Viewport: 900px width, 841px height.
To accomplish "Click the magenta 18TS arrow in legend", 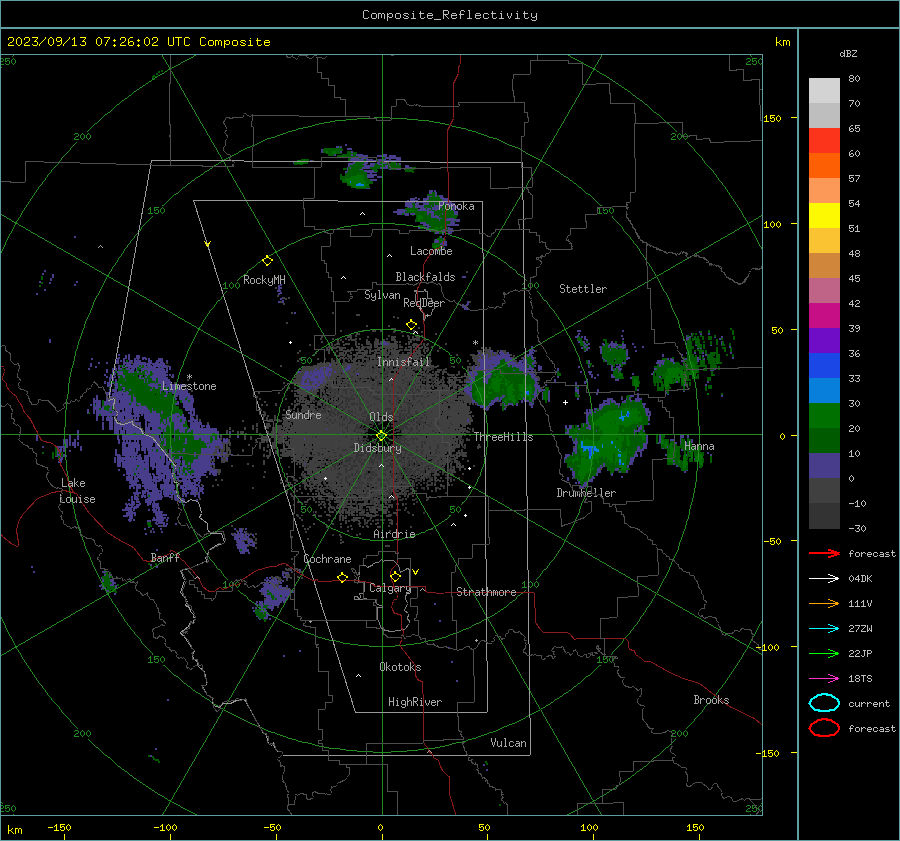I will pos(824,679).
